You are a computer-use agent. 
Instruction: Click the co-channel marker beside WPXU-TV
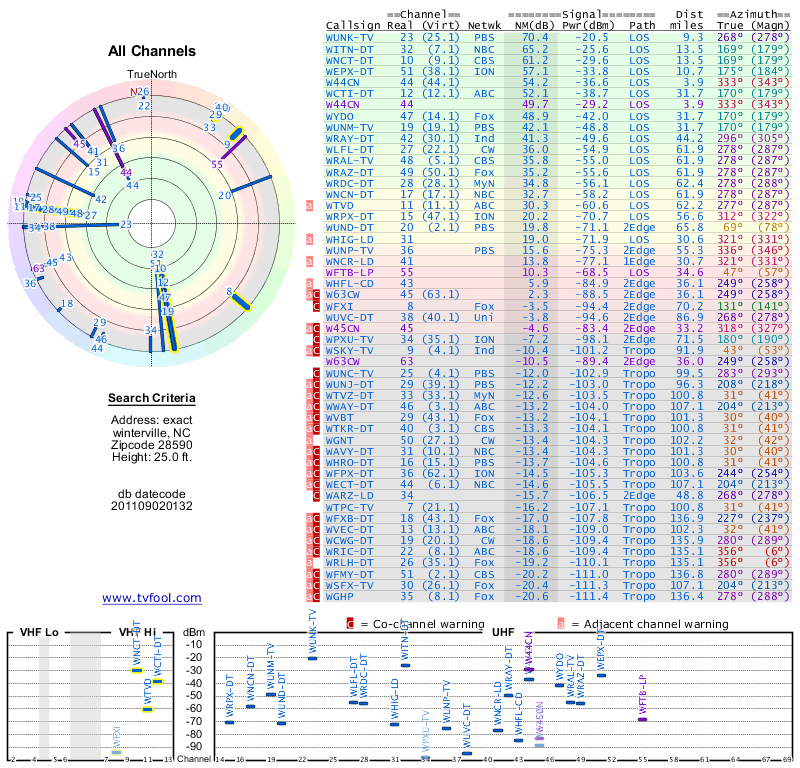(316, 339)
